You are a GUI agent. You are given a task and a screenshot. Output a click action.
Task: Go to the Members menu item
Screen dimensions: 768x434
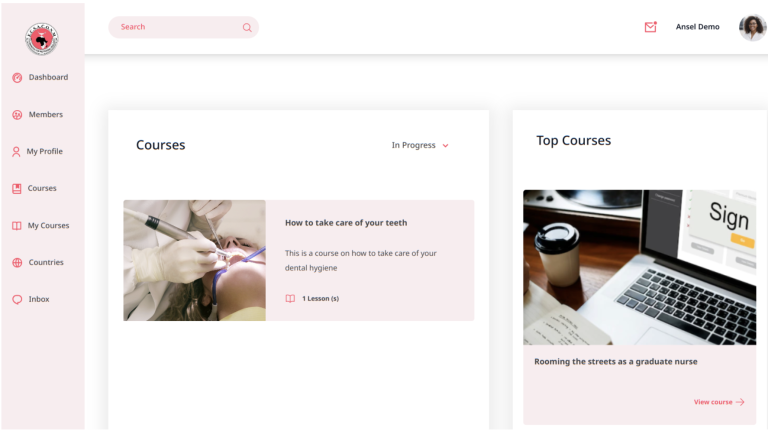pos(46,115)
